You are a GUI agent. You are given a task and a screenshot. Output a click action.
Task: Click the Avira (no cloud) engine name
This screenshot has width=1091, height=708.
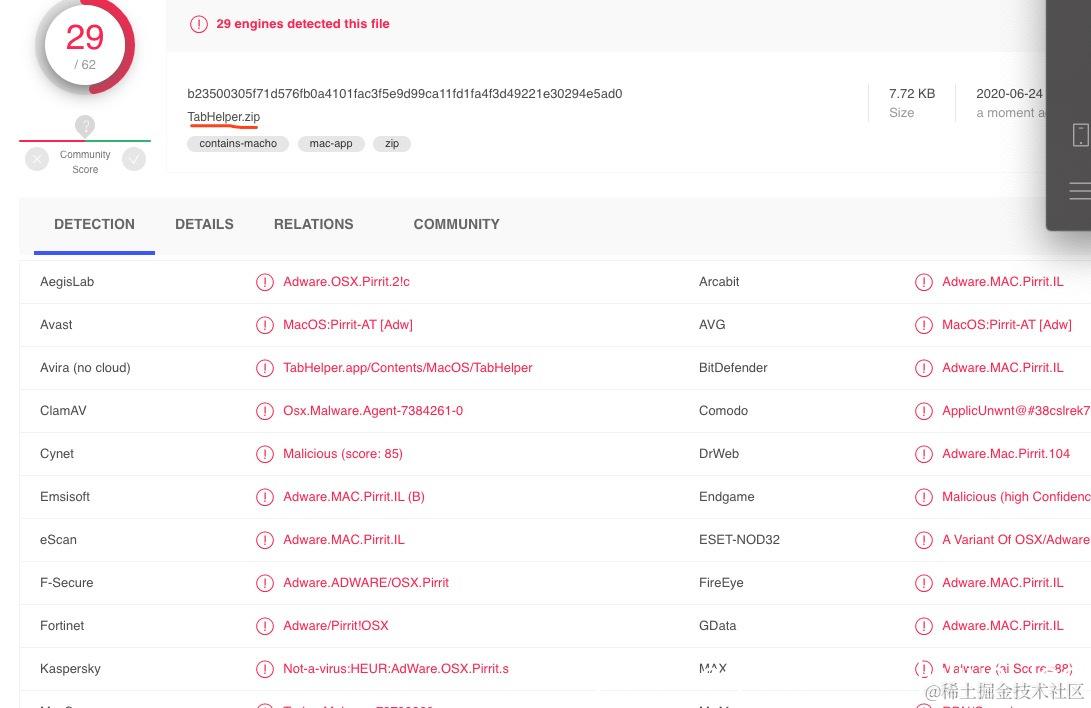[86, 368]
